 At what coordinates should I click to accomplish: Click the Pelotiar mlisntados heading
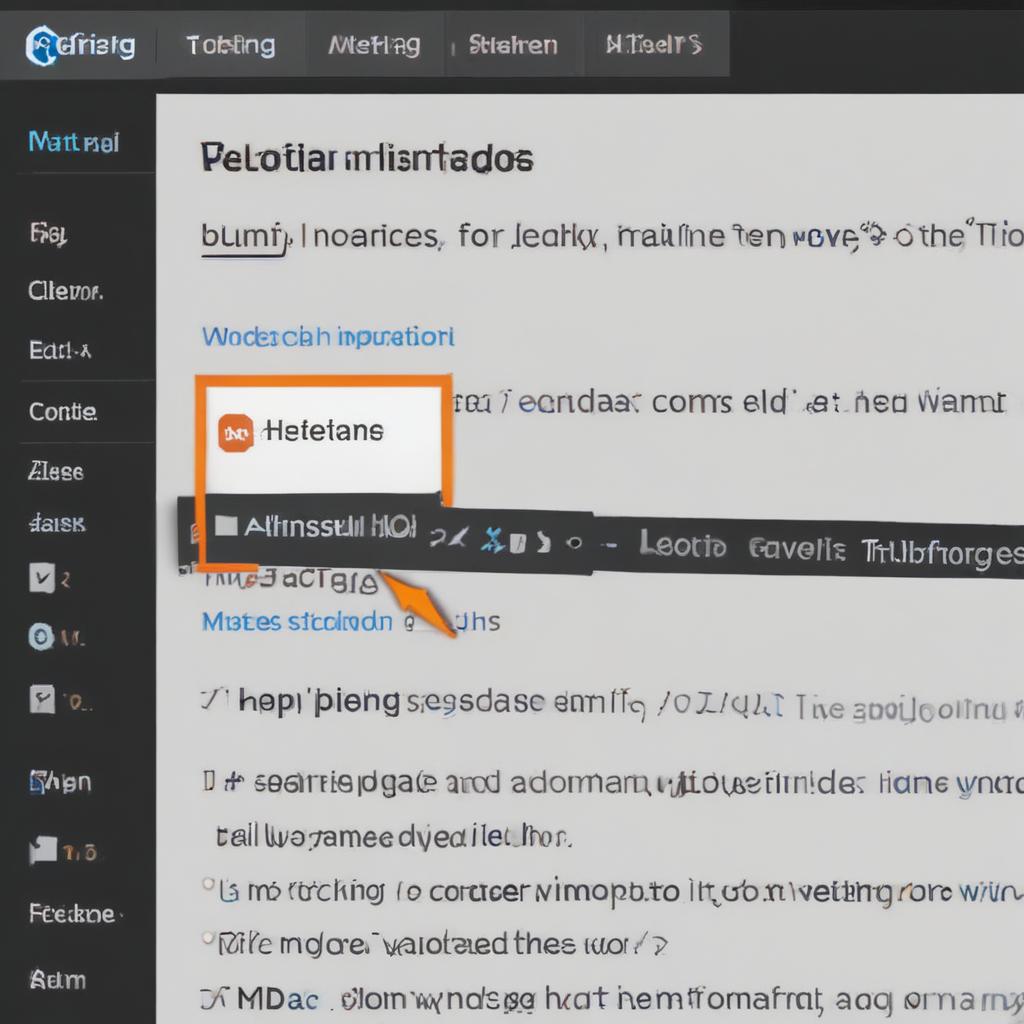(x=366, y=159)
